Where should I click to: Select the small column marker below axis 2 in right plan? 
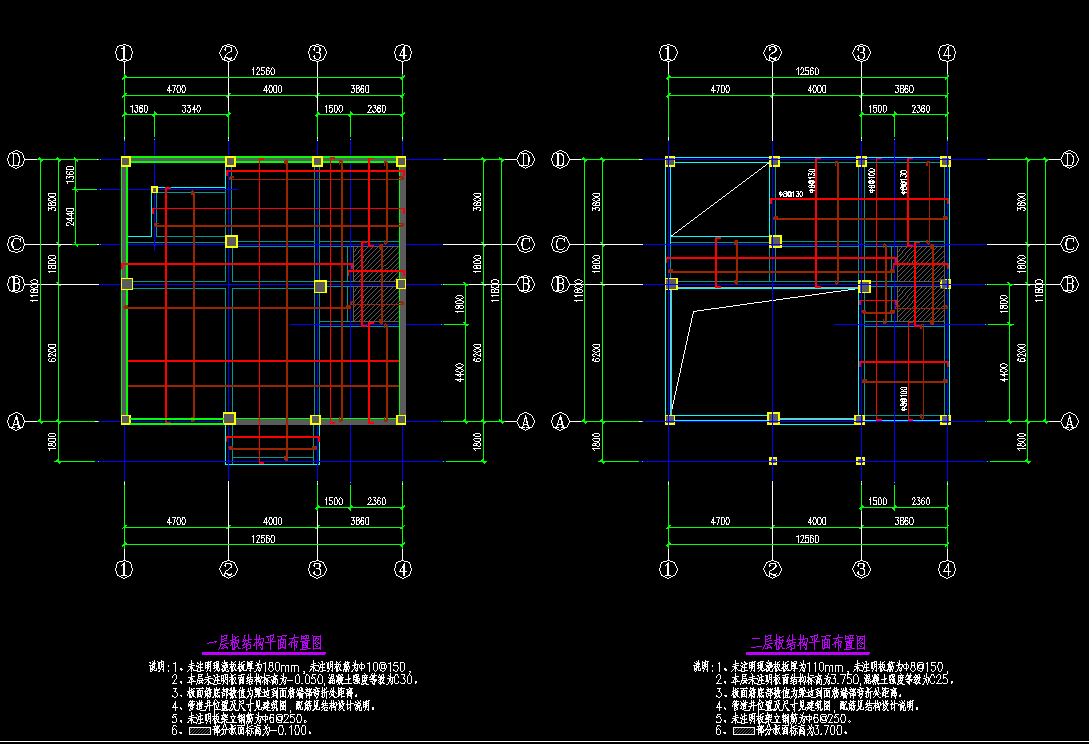coord(773,461)
